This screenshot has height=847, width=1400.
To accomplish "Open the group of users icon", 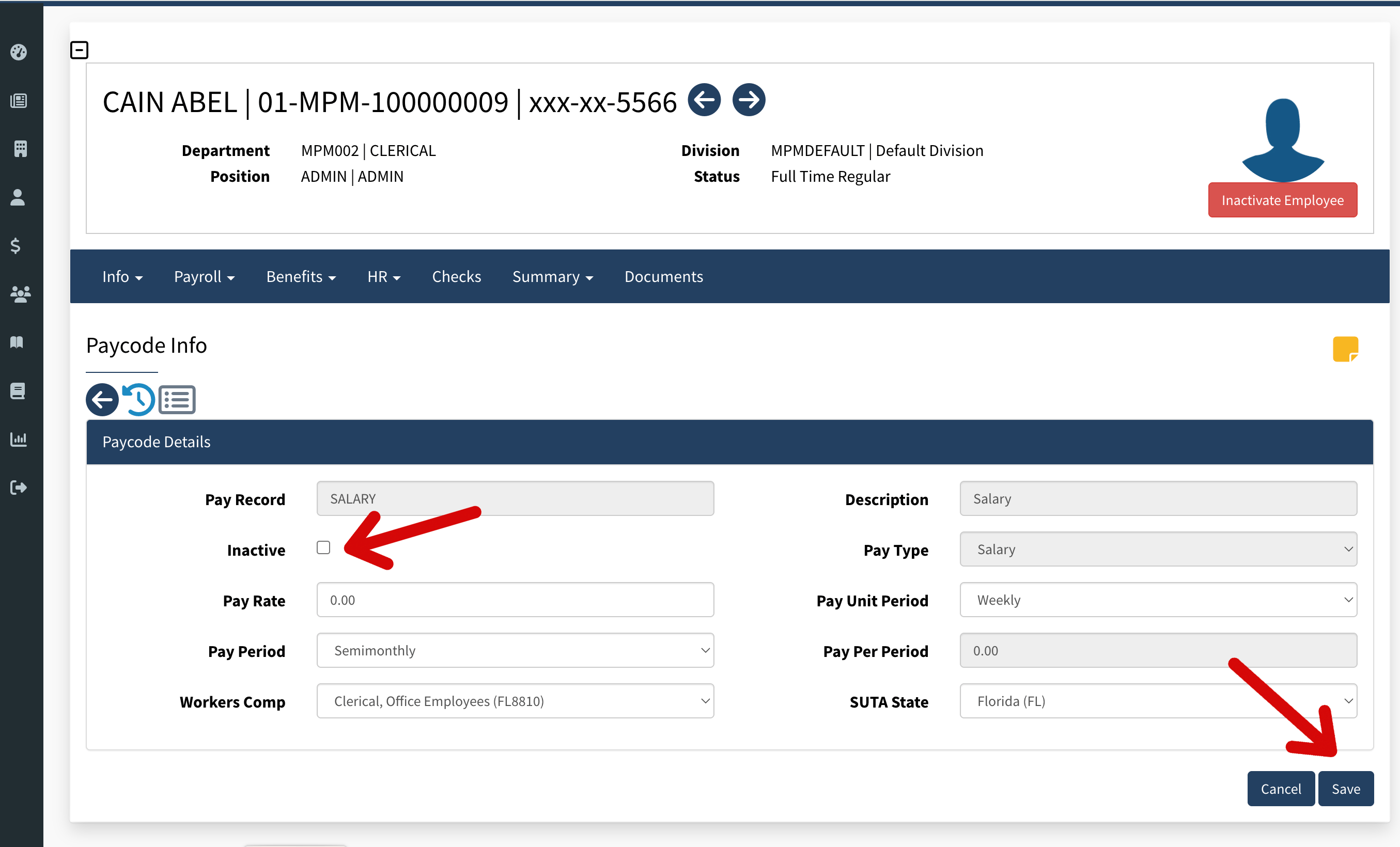I will pyautogui.click(x=21, y=294).
